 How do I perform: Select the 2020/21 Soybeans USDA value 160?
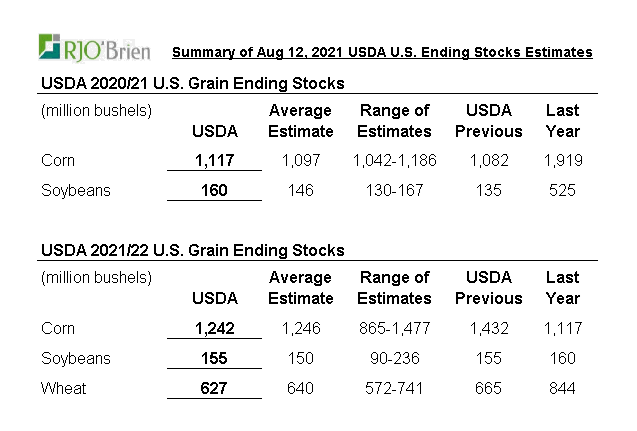(214, 190)
